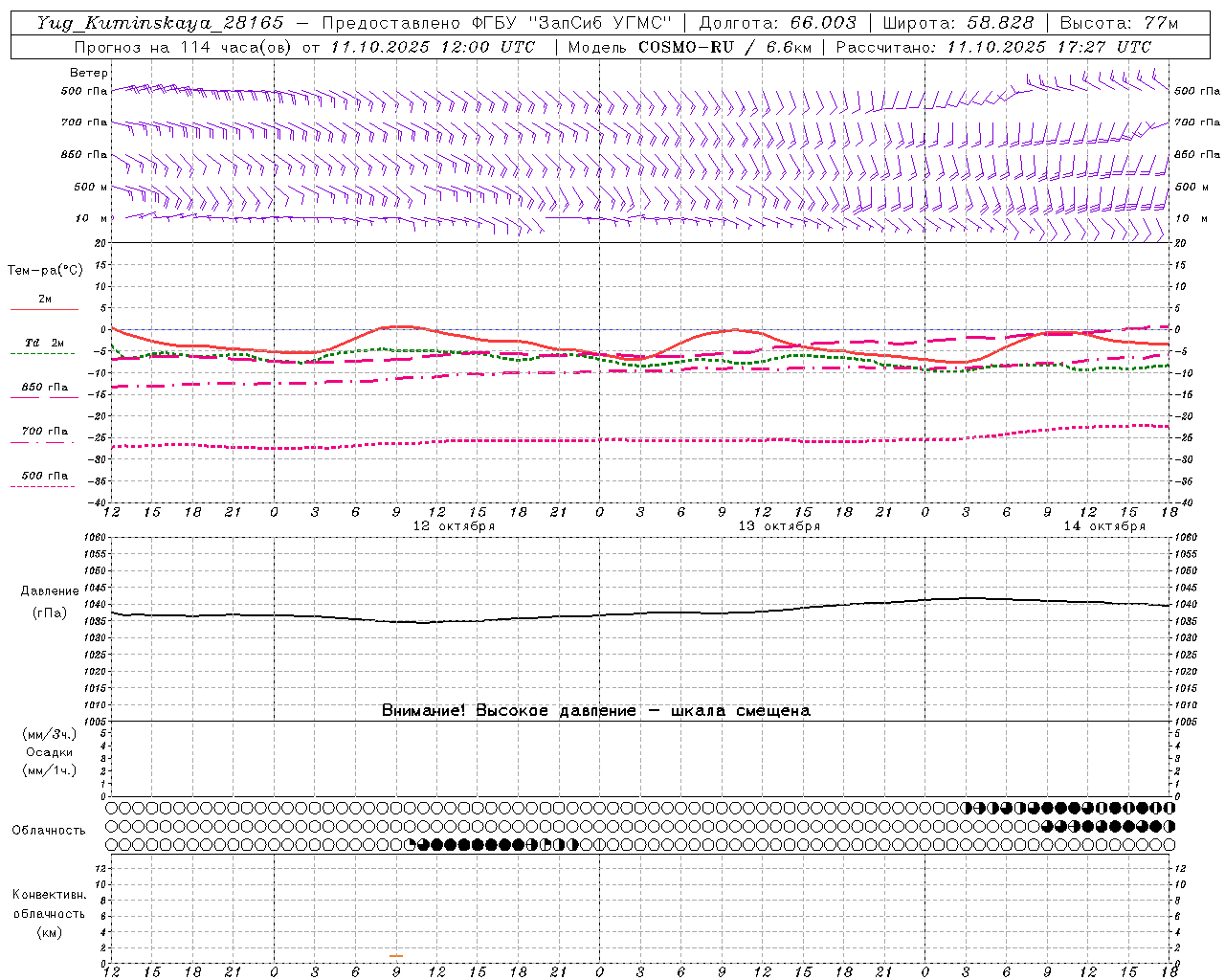Image resolution: width=1225 pixels, height=980 pixels.
Task: Click the dashed line under Td 2м legend
Action: pos(42,354)
